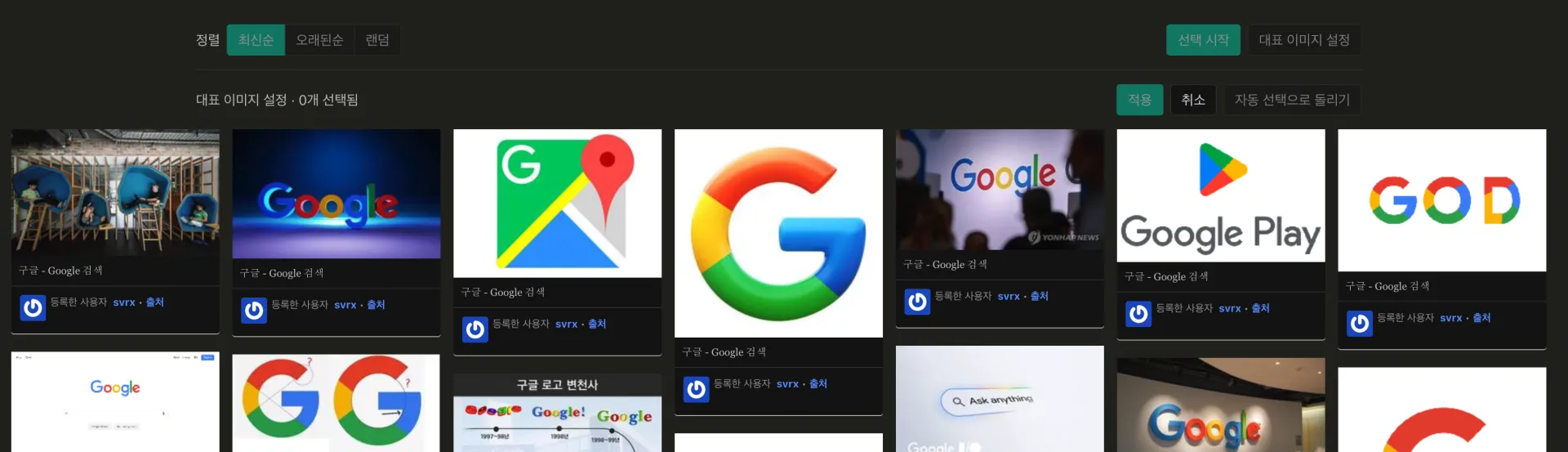This screenshot has width=1568, height=452.
Task: Click the user avatar icon under the Google Maps image
Action: pos(475,329)
